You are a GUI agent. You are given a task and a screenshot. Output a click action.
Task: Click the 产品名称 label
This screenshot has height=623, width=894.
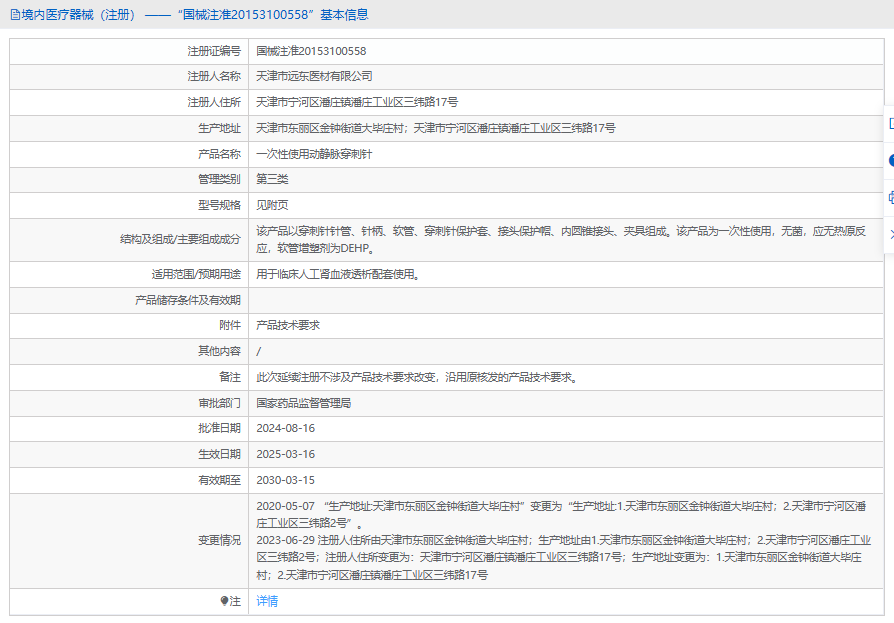220,154
